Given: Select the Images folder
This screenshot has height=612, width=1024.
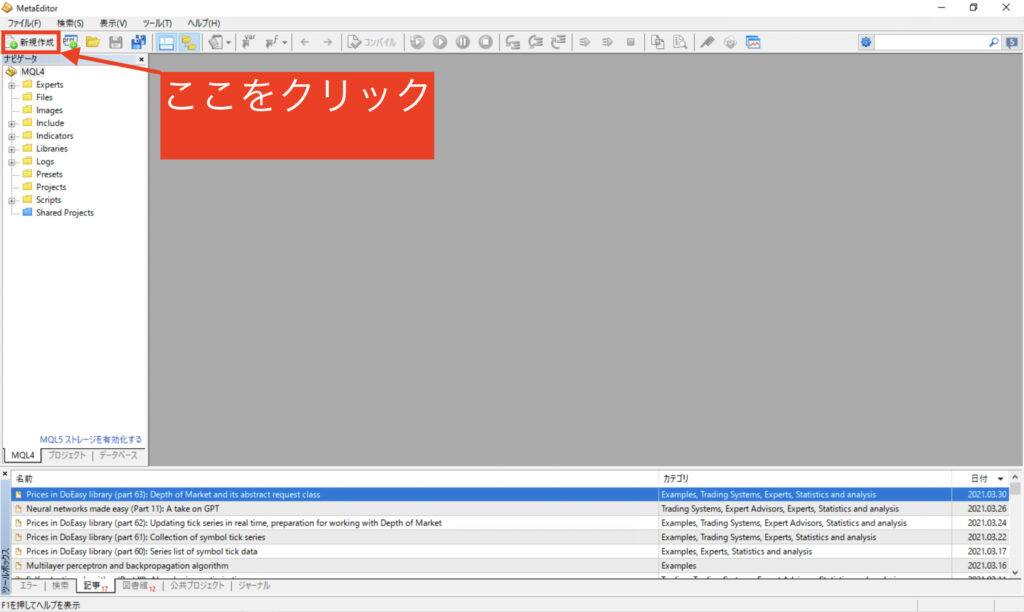Looking at the screenshot, I should [x=49, y=110].
